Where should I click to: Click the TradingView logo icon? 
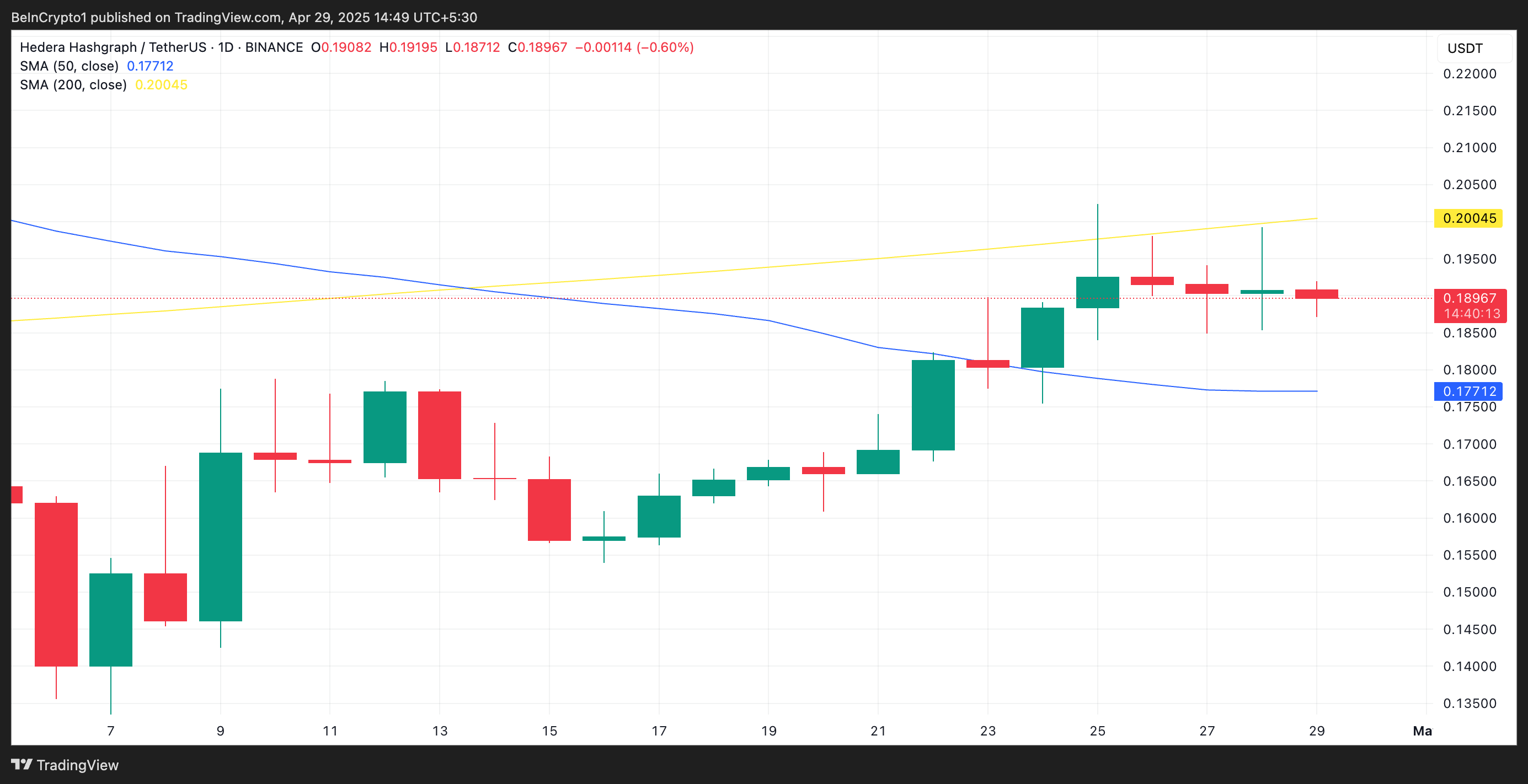(22, 765)
